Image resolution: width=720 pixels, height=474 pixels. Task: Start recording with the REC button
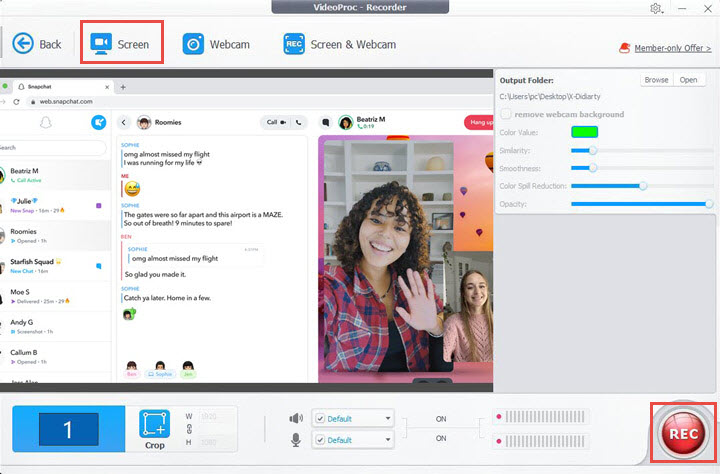click(x=683, y=433)
